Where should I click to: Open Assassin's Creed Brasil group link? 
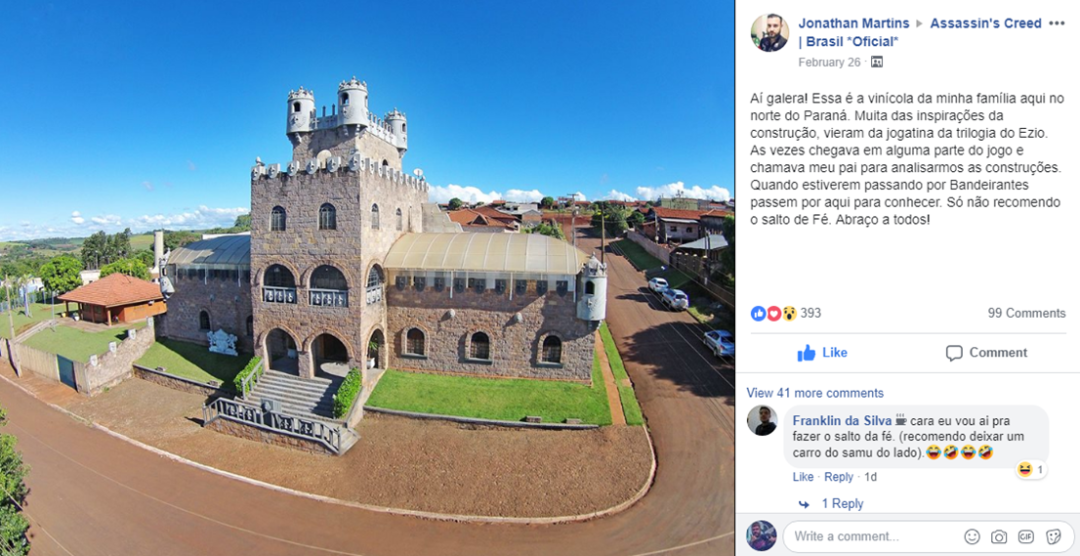pyautogui.click(x=920, y=32)
